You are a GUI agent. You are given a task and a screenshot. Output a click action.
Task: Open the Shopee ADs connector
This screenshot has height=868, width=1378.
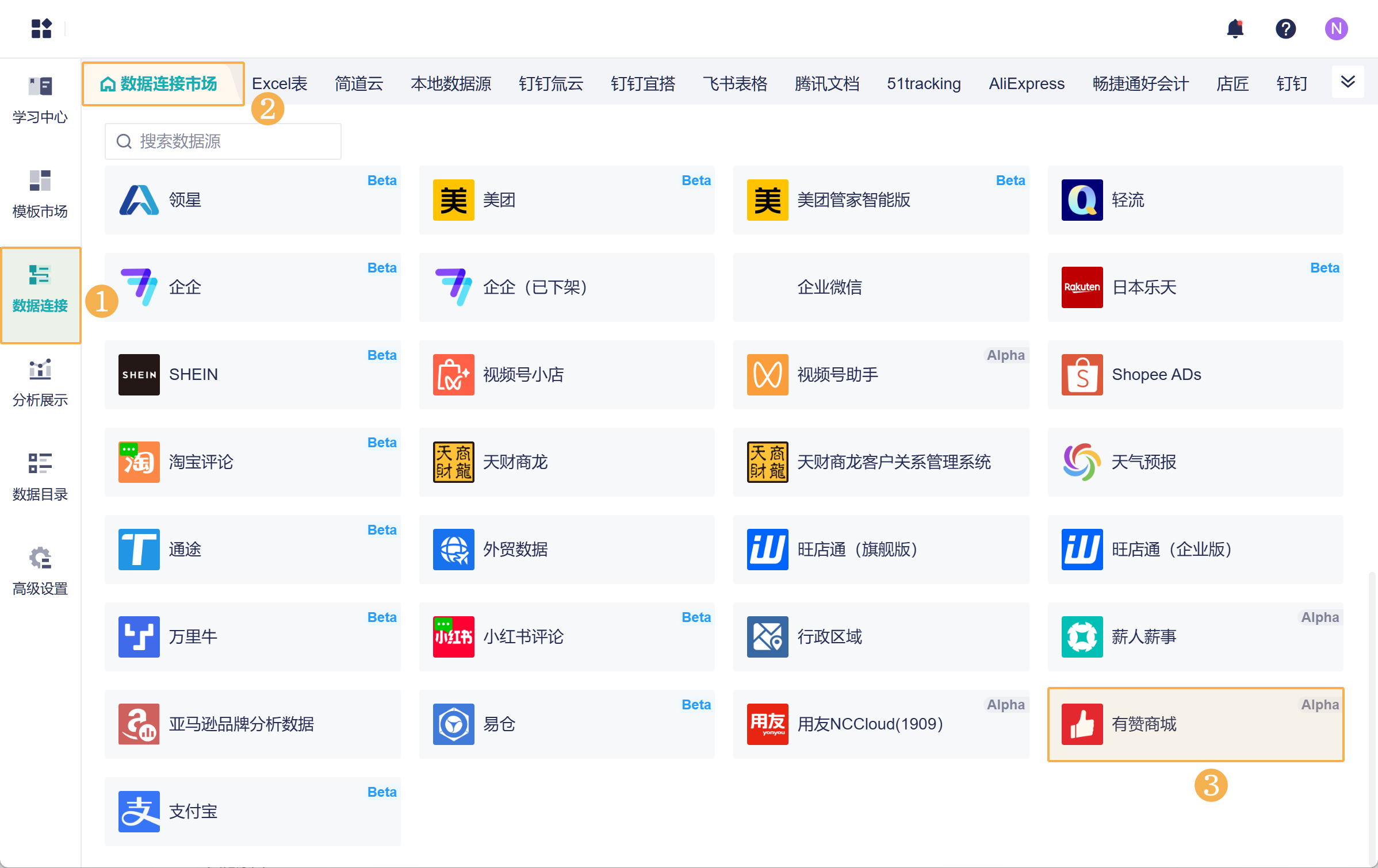[1196, 374]
